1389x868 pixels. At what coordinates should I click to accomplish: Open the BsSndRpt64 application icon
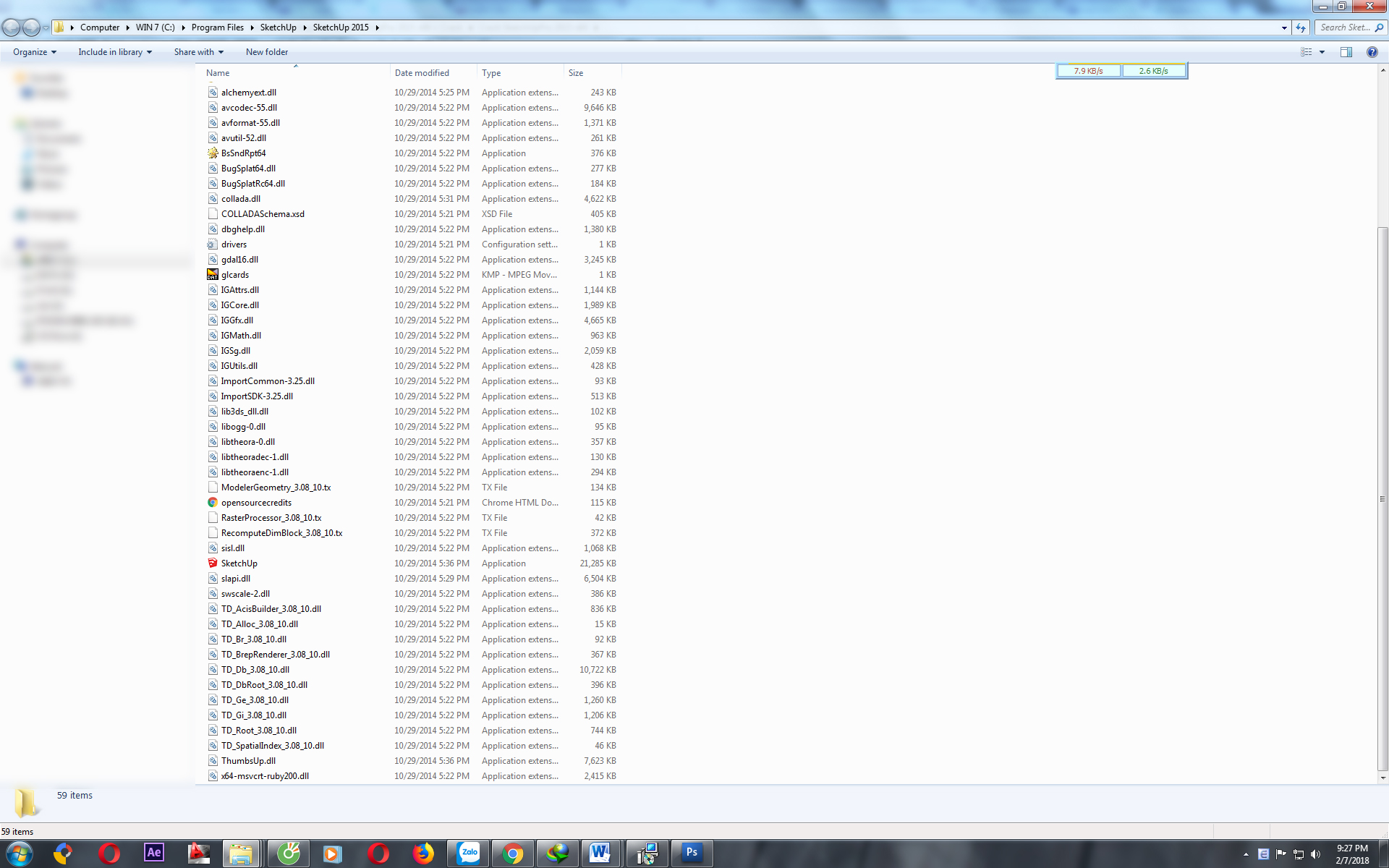[211, 152]
